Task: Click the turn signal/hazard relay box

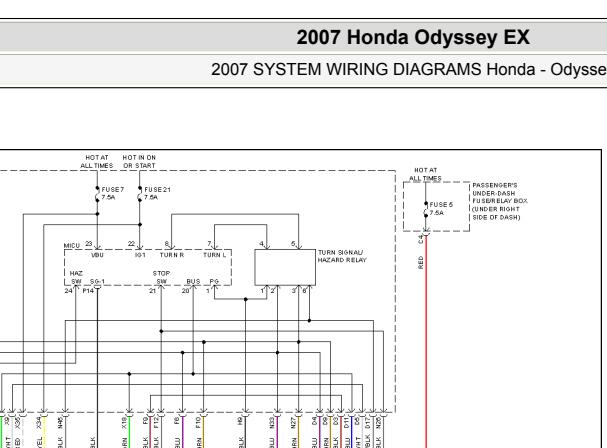Action: (285, 268)
